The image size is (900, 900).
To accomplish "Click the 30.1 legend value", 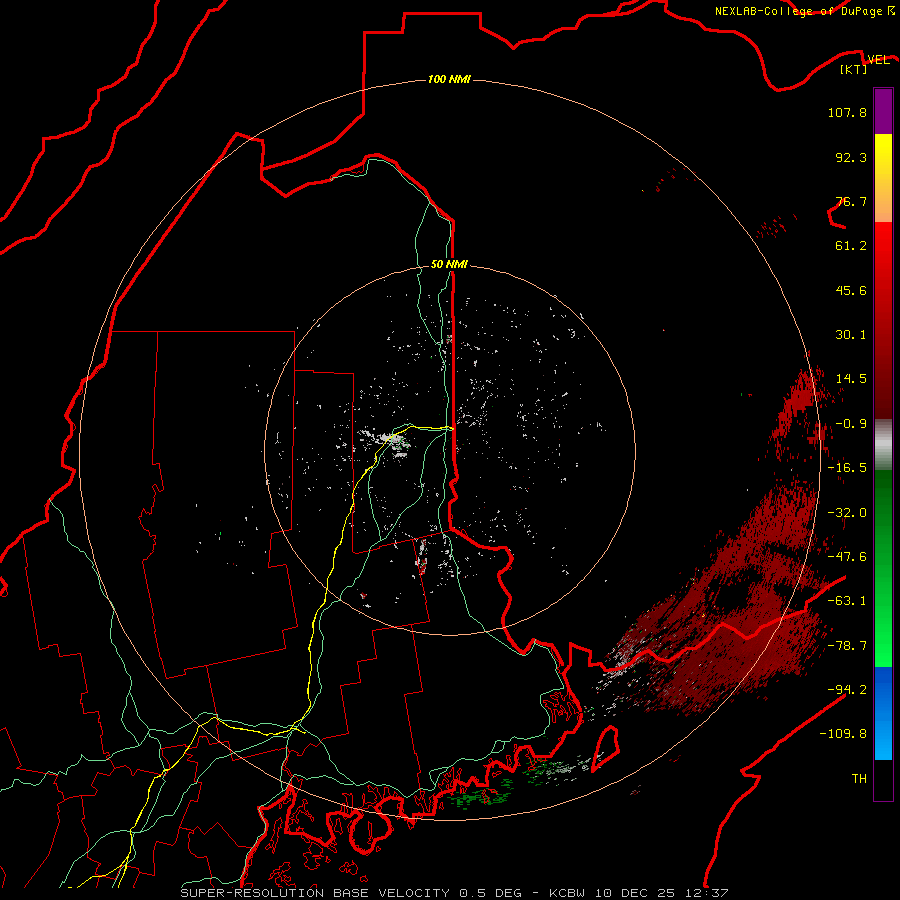I will [x=851, y=335].
